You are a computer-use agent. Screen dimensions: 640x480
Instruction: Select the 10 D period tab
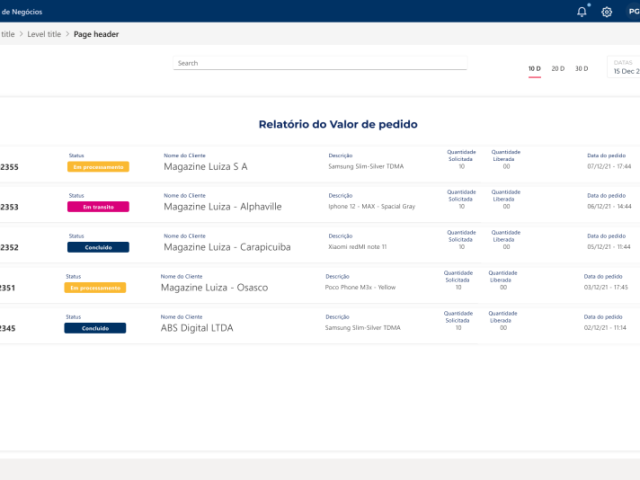(x=534, y=69)
